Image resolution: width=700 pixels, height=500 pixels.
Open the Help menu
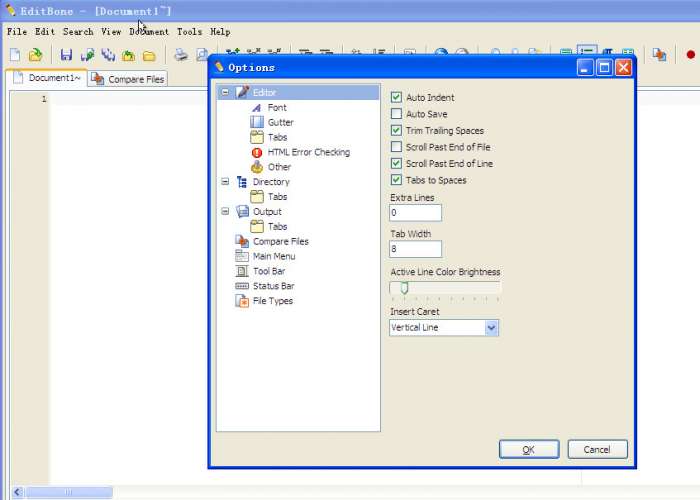click(x=220, y=32)
